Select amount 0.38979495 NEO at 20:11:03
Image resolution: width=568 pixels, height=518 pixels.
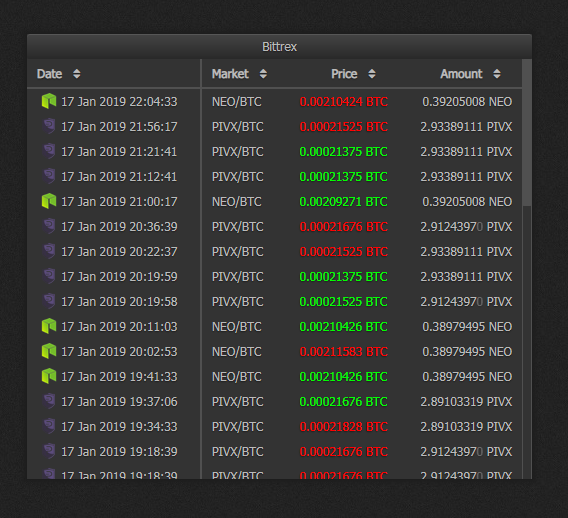click(467, 327)
